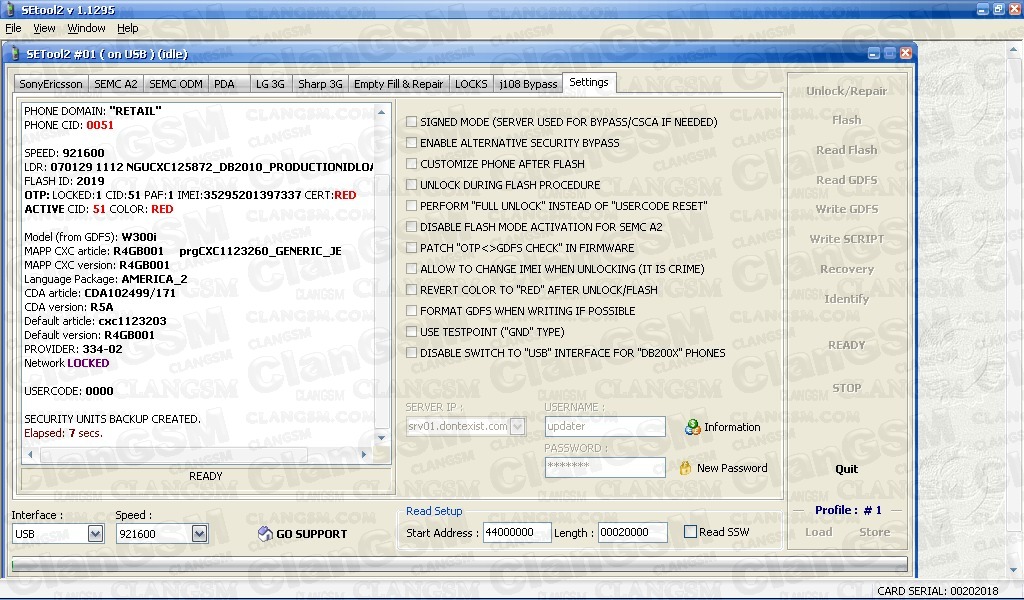Click the Unlock/Repair button
Screen dimensions: 1024x600
click(x=846, y=91)
